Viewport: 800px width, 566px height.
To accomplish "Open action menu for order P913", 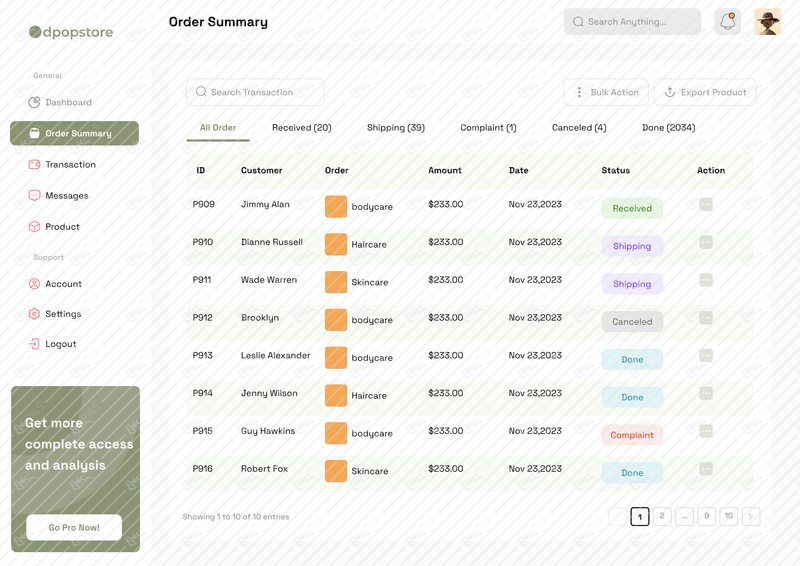I will tap(706, 356).
